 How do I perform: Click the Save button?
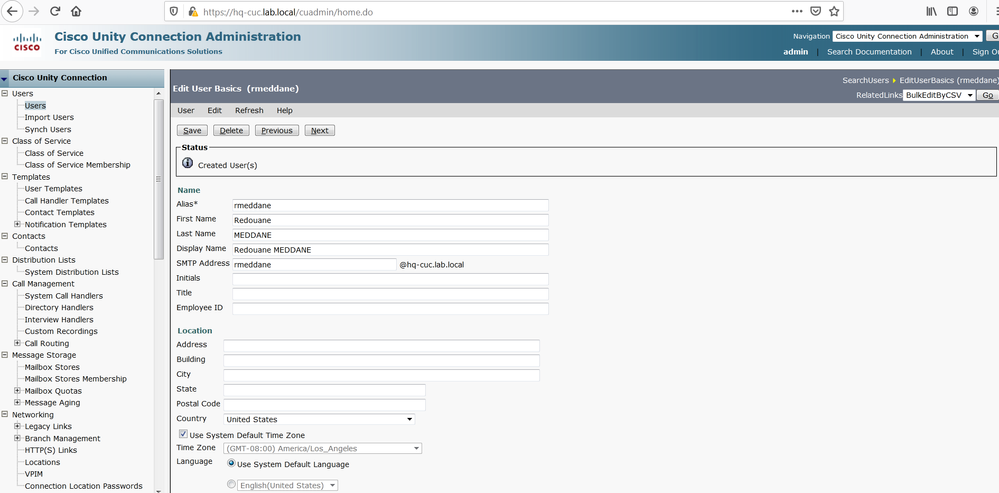tap(192, 131)
